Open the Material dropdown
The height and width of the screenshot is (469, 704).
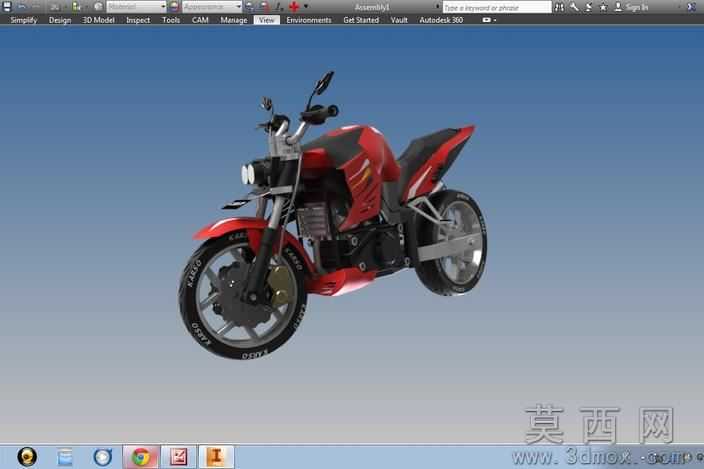pos(136,7)
